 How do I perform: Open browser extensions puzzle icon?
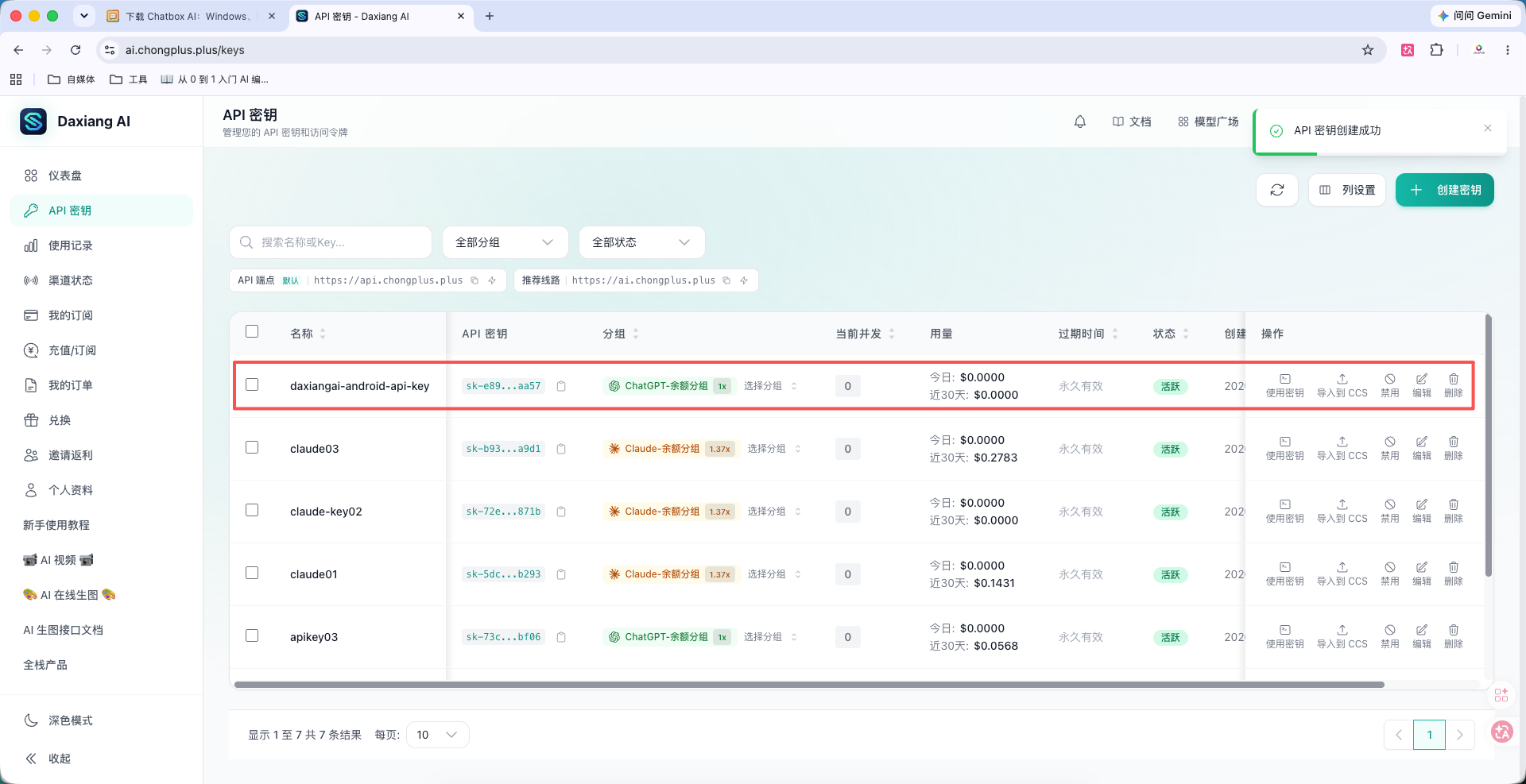tap(1436, 50)
